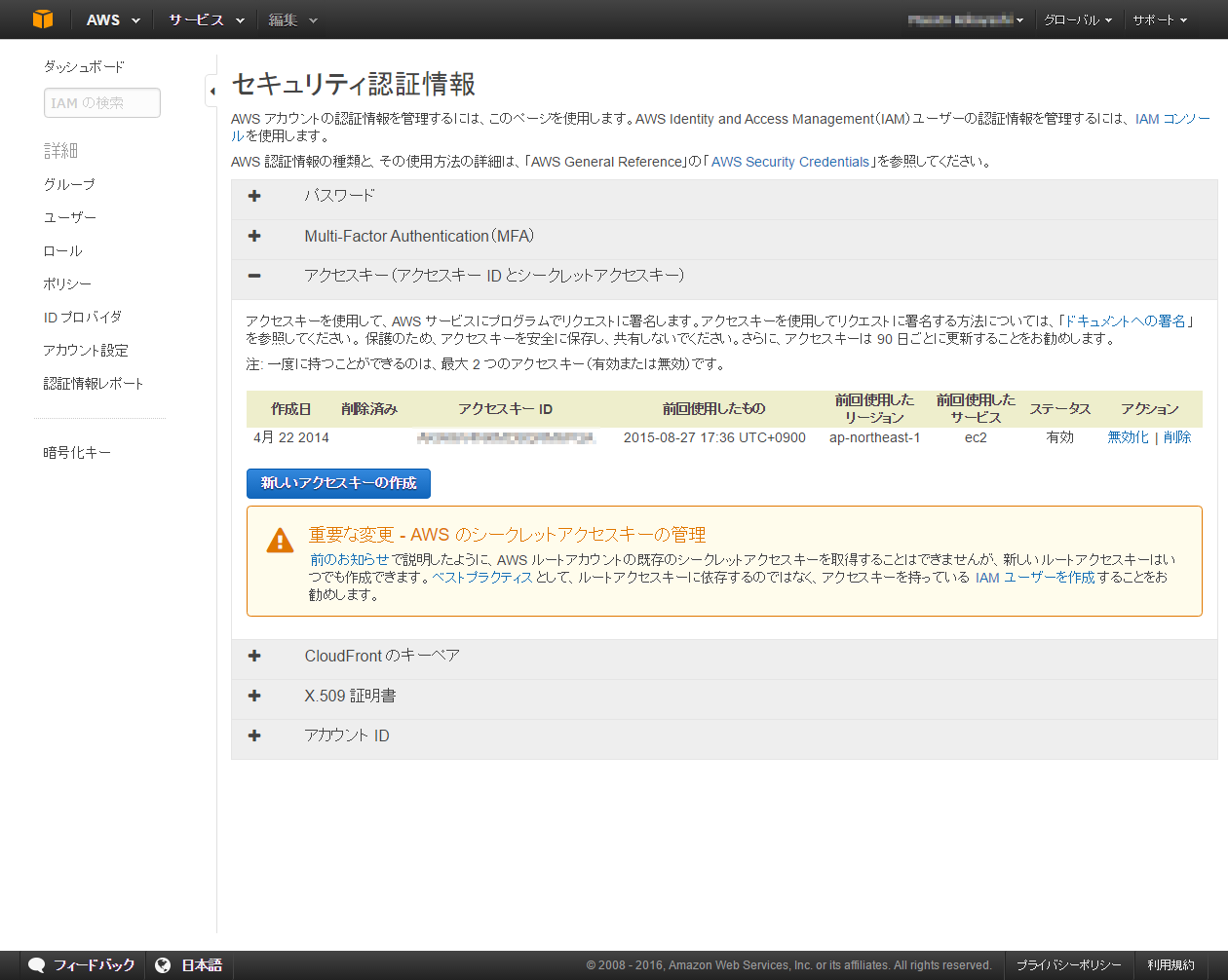Open the ベストプラクティス link
Viewport: 1228px width, 980px height.
click(x=482, y=577)
